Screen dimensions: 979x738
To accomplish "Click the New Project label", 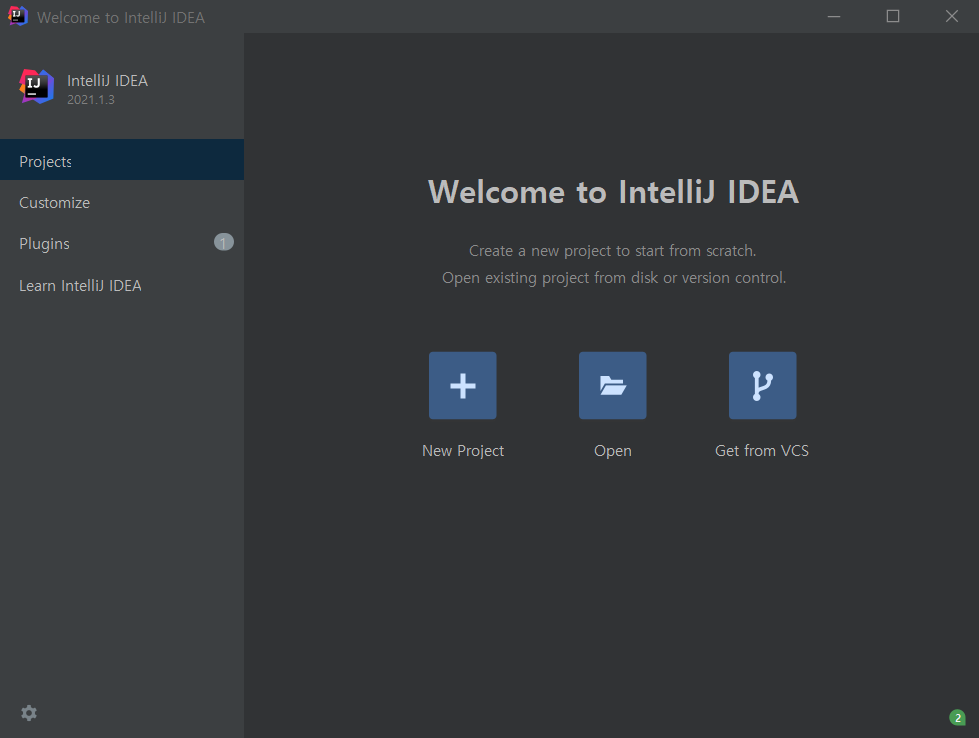I will click(x=463, y=451).
